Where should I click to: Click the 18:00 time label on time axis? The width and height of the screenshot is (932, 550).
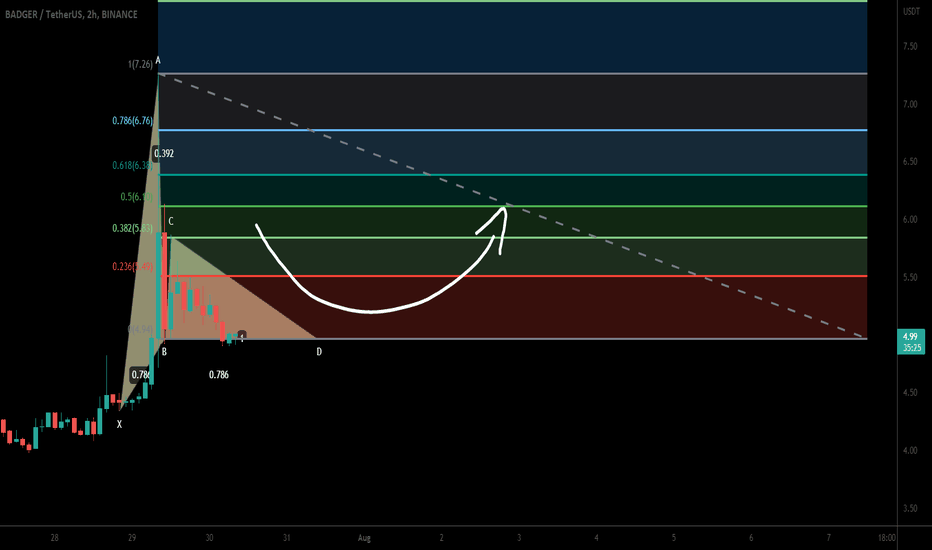point(886,538)
